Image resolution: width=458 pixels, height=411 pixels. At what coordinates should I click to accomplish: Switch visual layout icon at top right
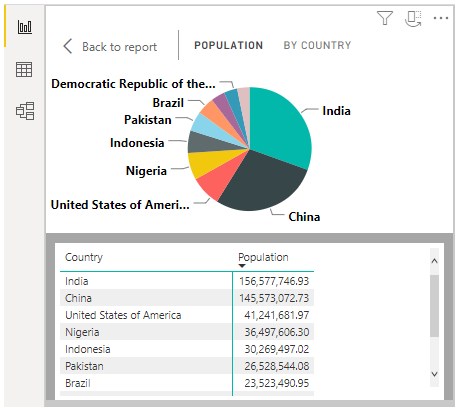[413, 18]
